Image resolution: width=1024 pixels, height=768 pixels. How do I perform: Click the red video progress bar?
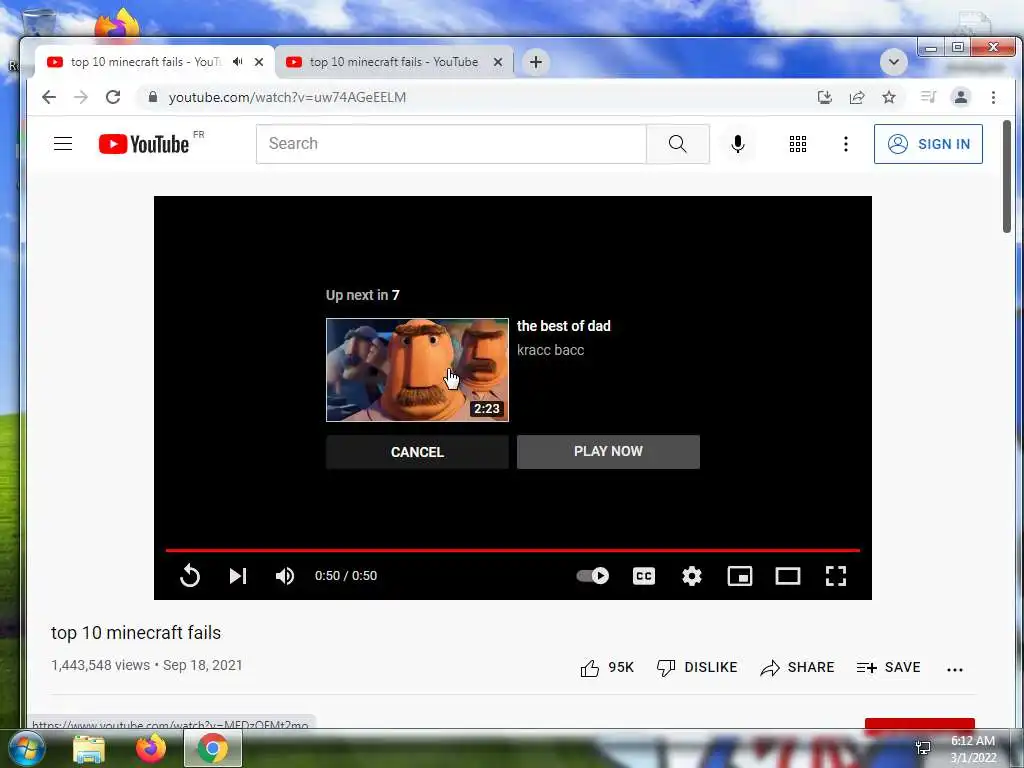pyautogui.click(x=513, y=551)
